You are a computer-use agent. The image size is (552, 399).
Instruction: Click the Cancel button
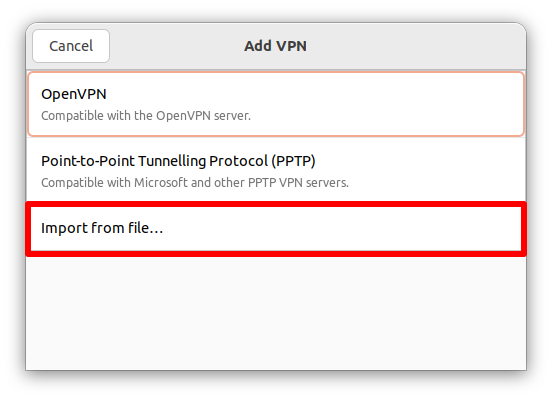coord(71,46)
